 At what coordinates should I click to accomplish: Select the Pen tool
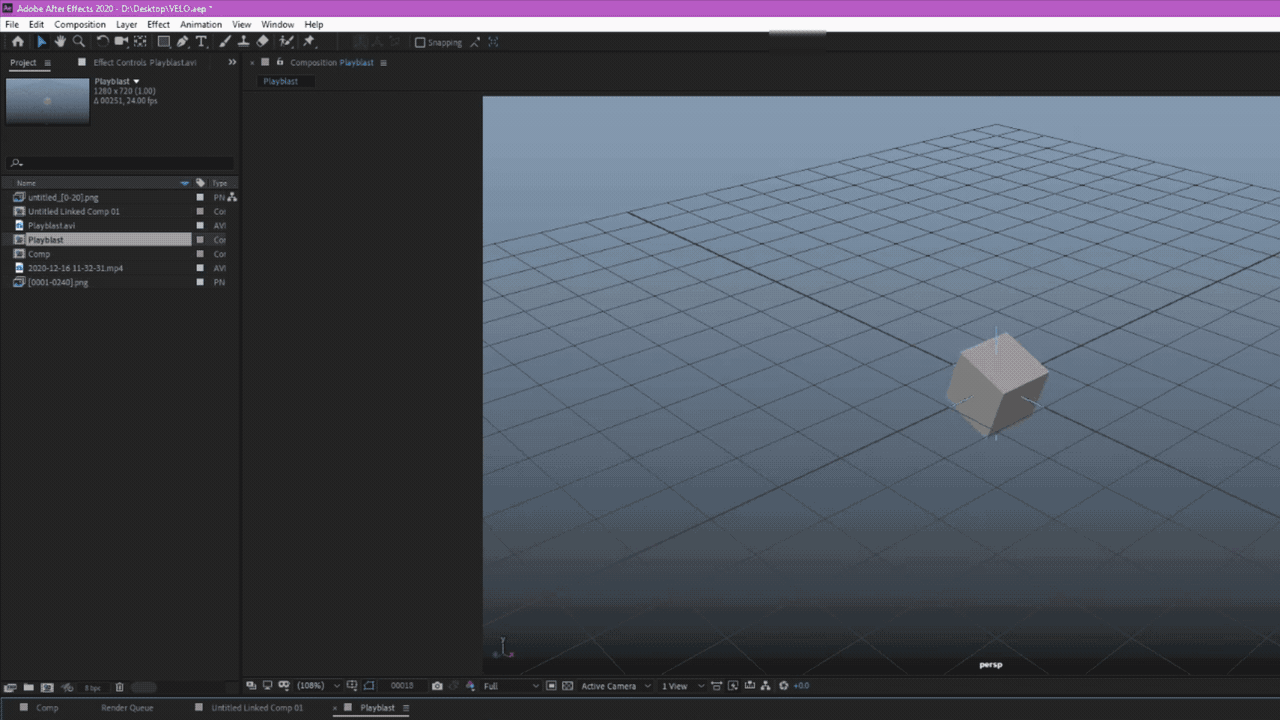(183, 41)
